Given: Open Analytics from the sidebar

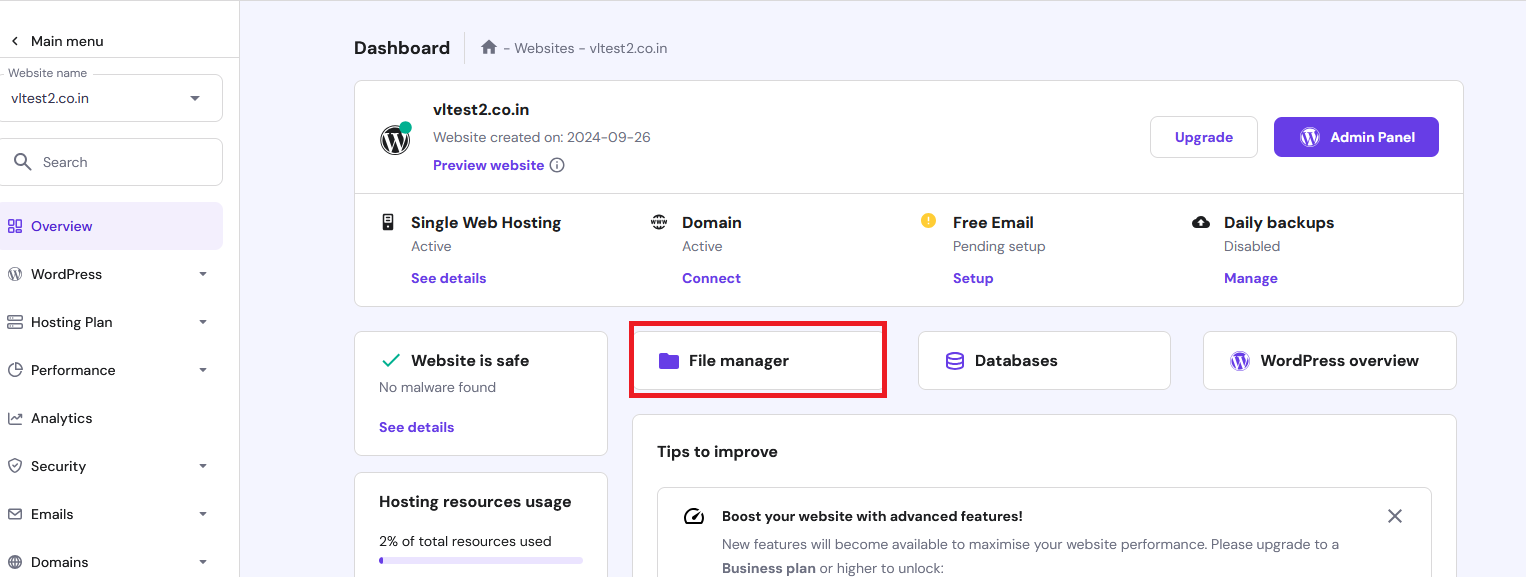Looking at the screenshot, I should [x=62, y=418].
